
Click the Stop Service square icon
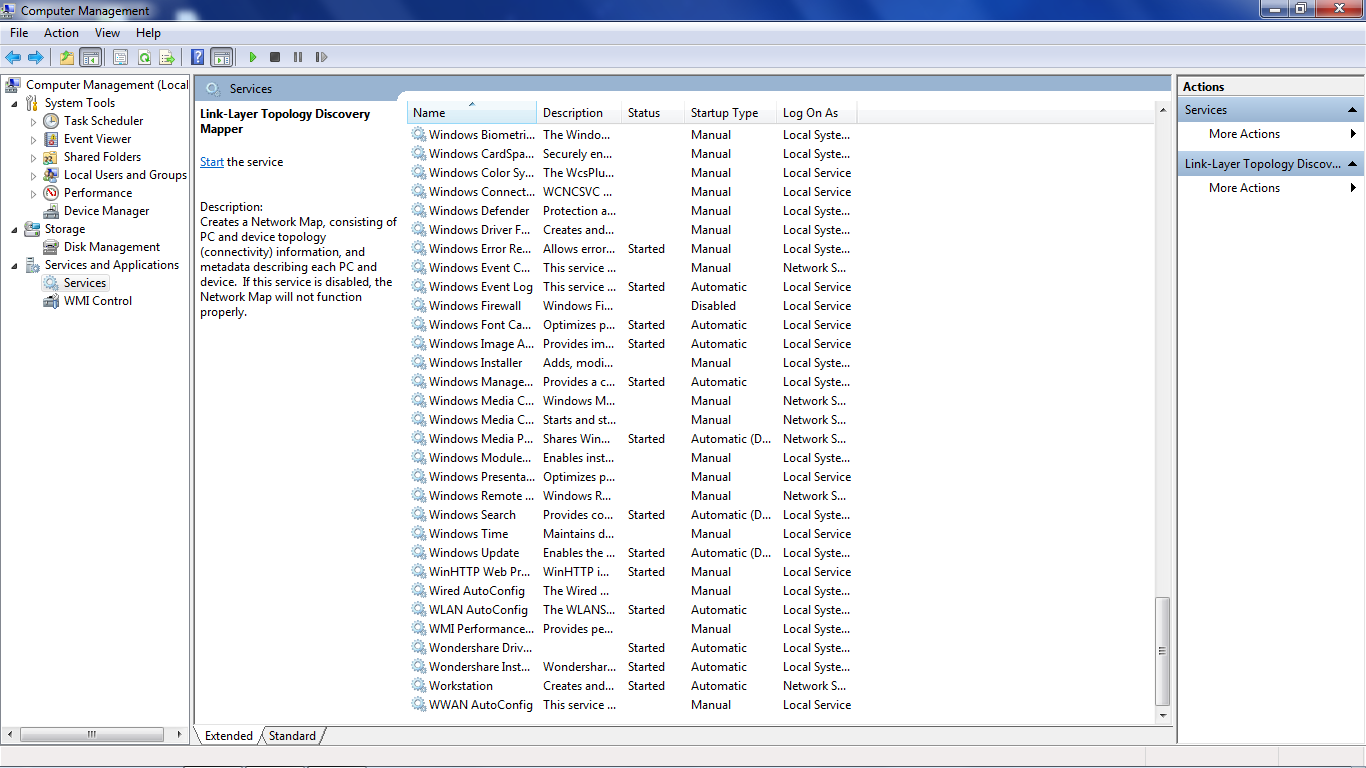pyautogui.click(x=275, y=57)
